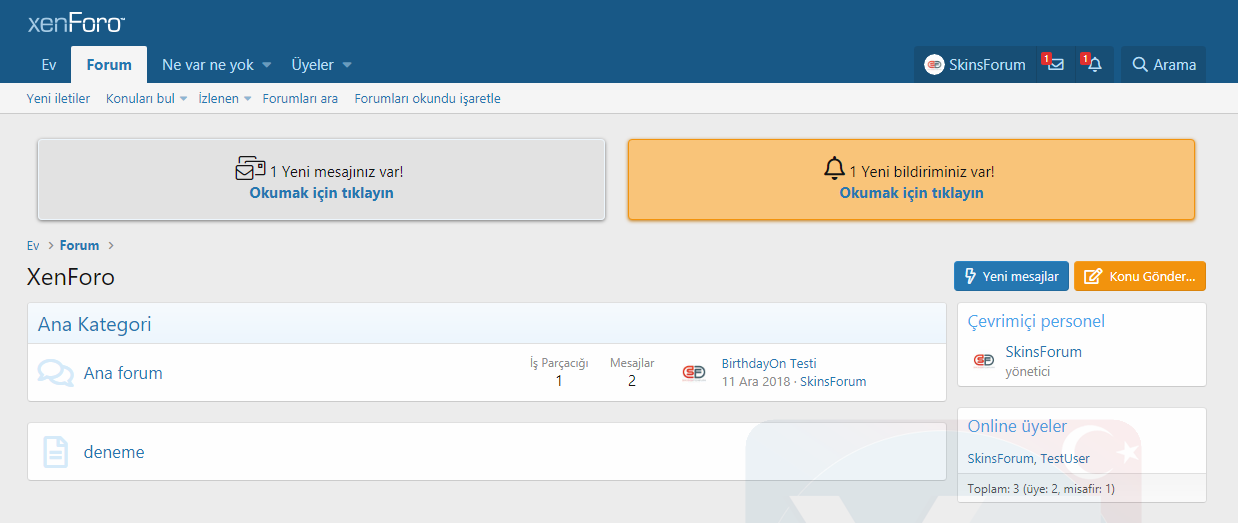Click the large bell icon in notification banner
Image resolution: width=1238 pixels, height=523 pixels.
click(834, 169)
